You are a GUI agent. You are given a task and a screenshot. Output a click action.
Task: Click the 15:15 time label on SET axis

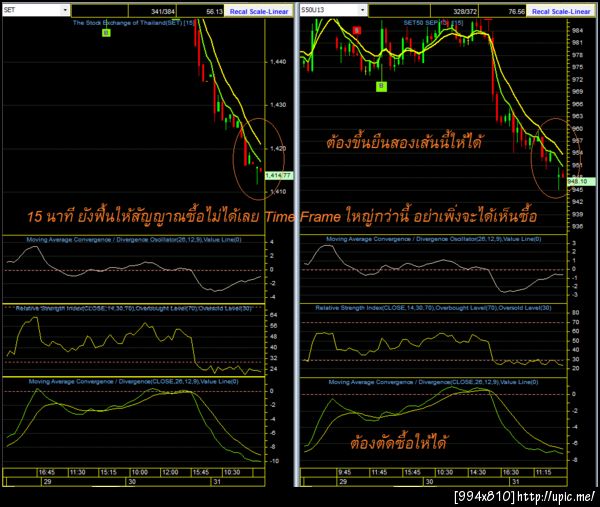pos(108,472)
